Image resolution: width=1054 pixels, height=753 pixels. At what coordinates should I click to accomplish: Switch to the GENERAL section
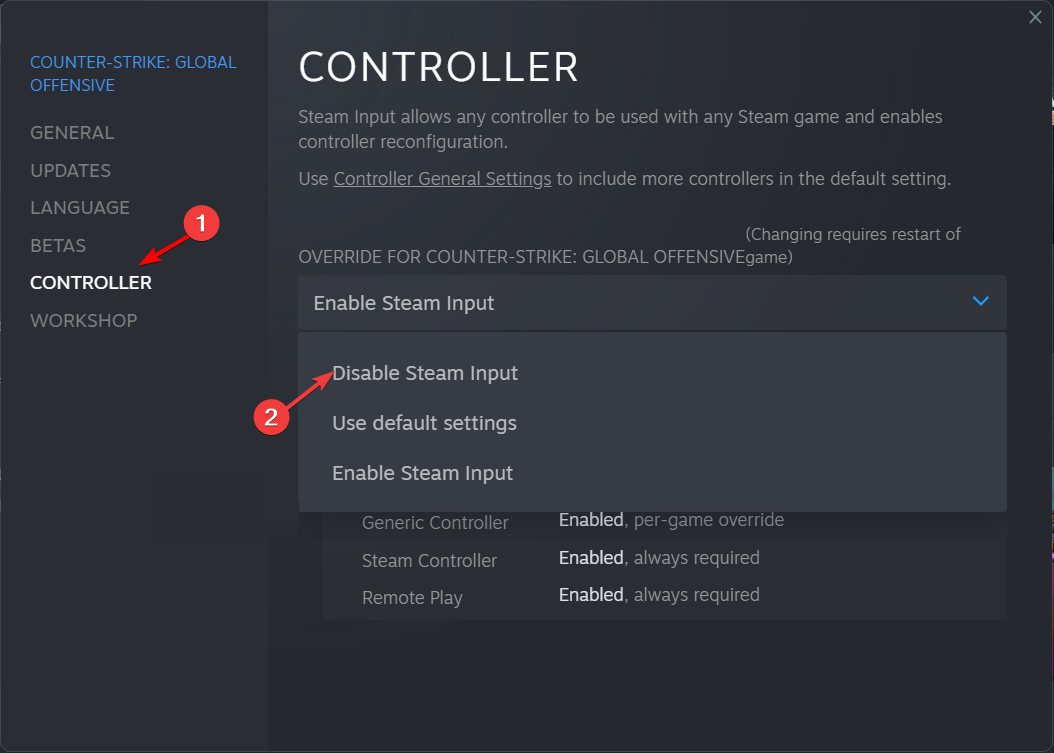[72, 132]
